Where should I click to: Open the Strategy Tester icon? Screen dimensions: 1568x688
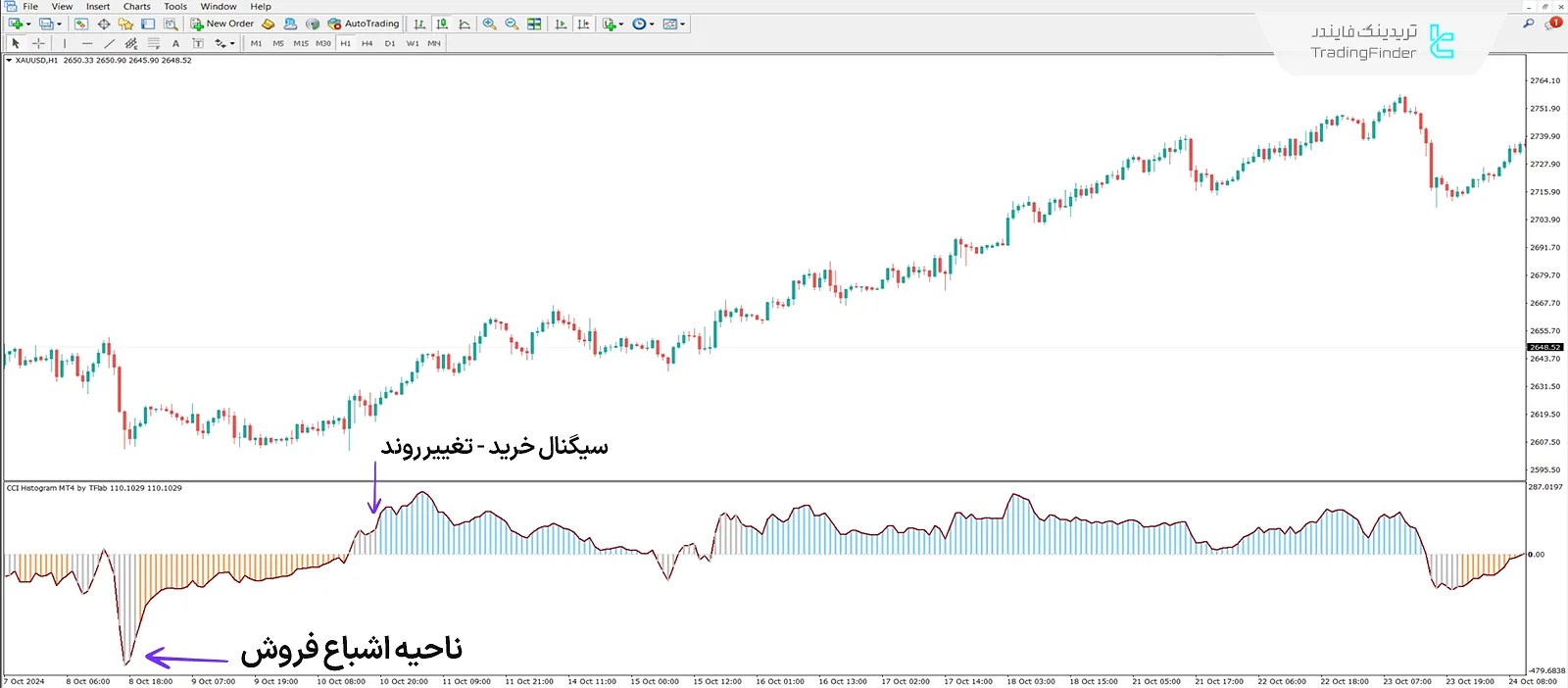pos(171,24)
